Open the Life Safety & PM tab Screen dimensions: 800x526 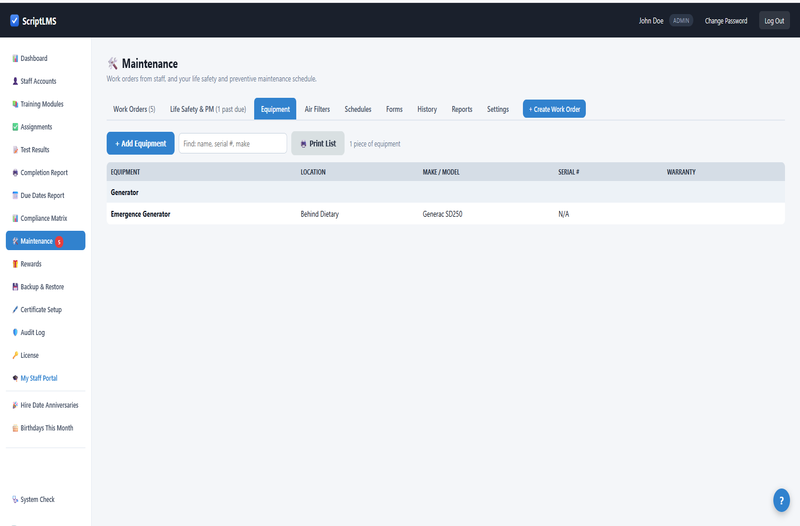(208, 109)
